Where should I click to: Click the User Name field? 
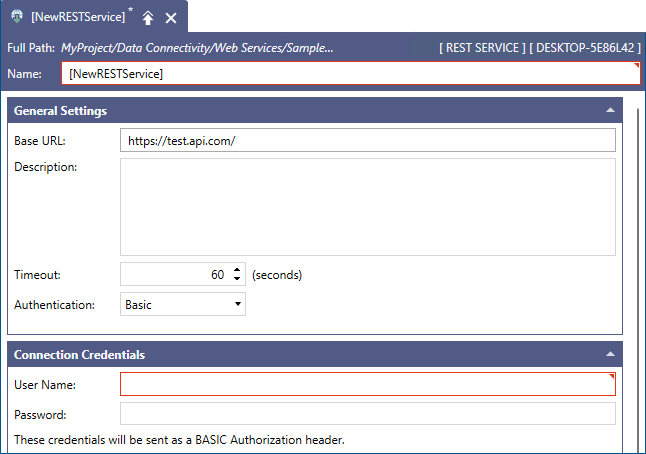368,384
